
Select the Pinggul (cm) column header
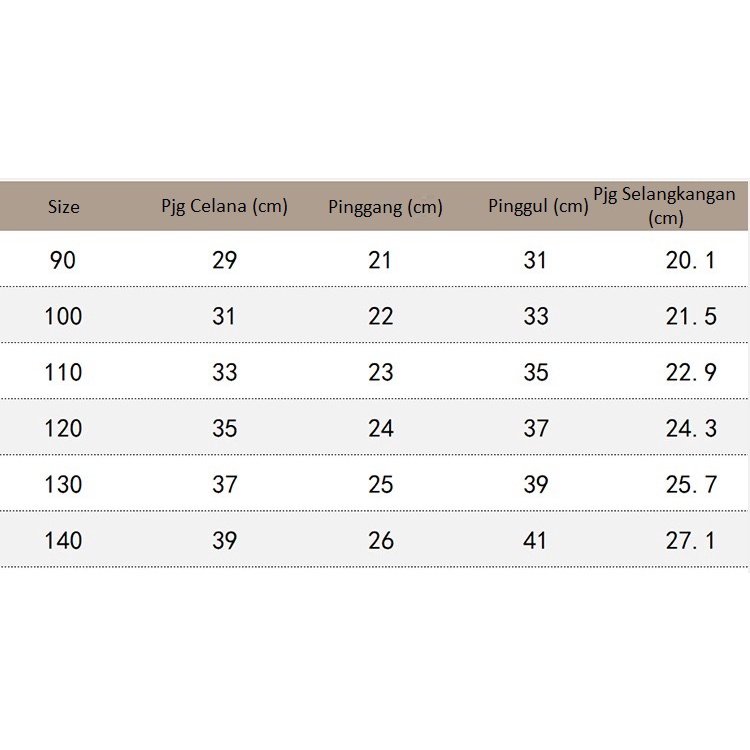(x=538, y=207)
